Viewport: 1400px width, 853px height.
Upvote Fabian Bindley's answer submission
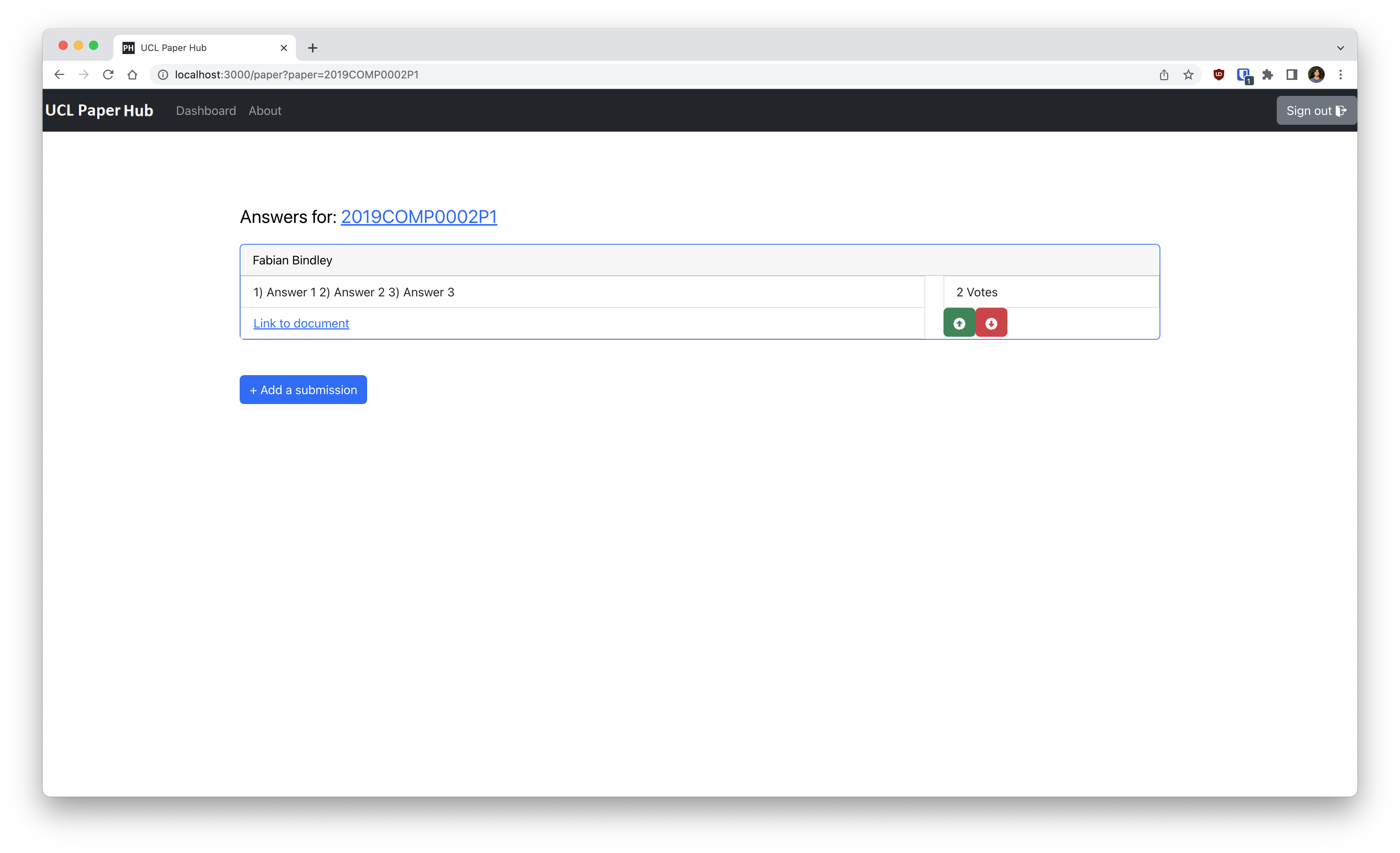[x=959, y=323]
